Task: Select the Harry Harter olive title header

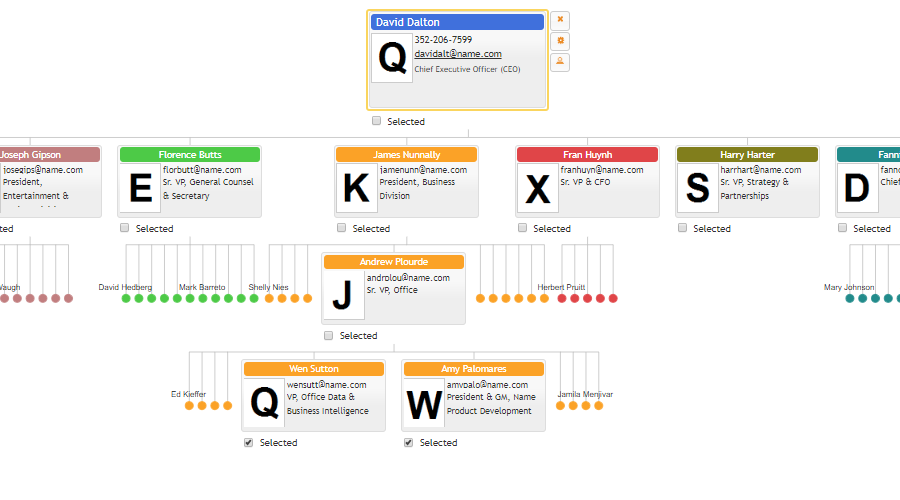Action: pyautogui.click(x=747, y=154)
